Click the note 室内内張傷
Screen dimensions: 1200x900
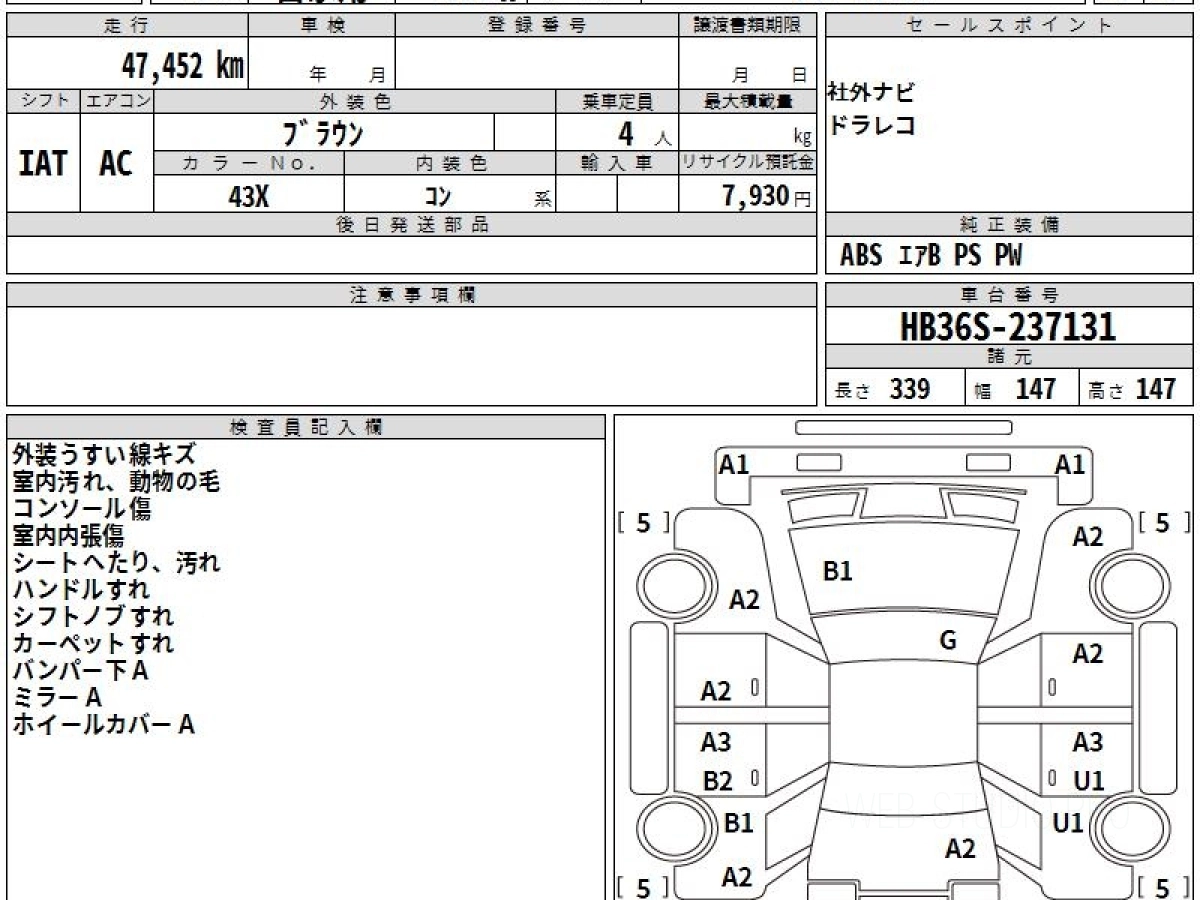click(68, 536)
